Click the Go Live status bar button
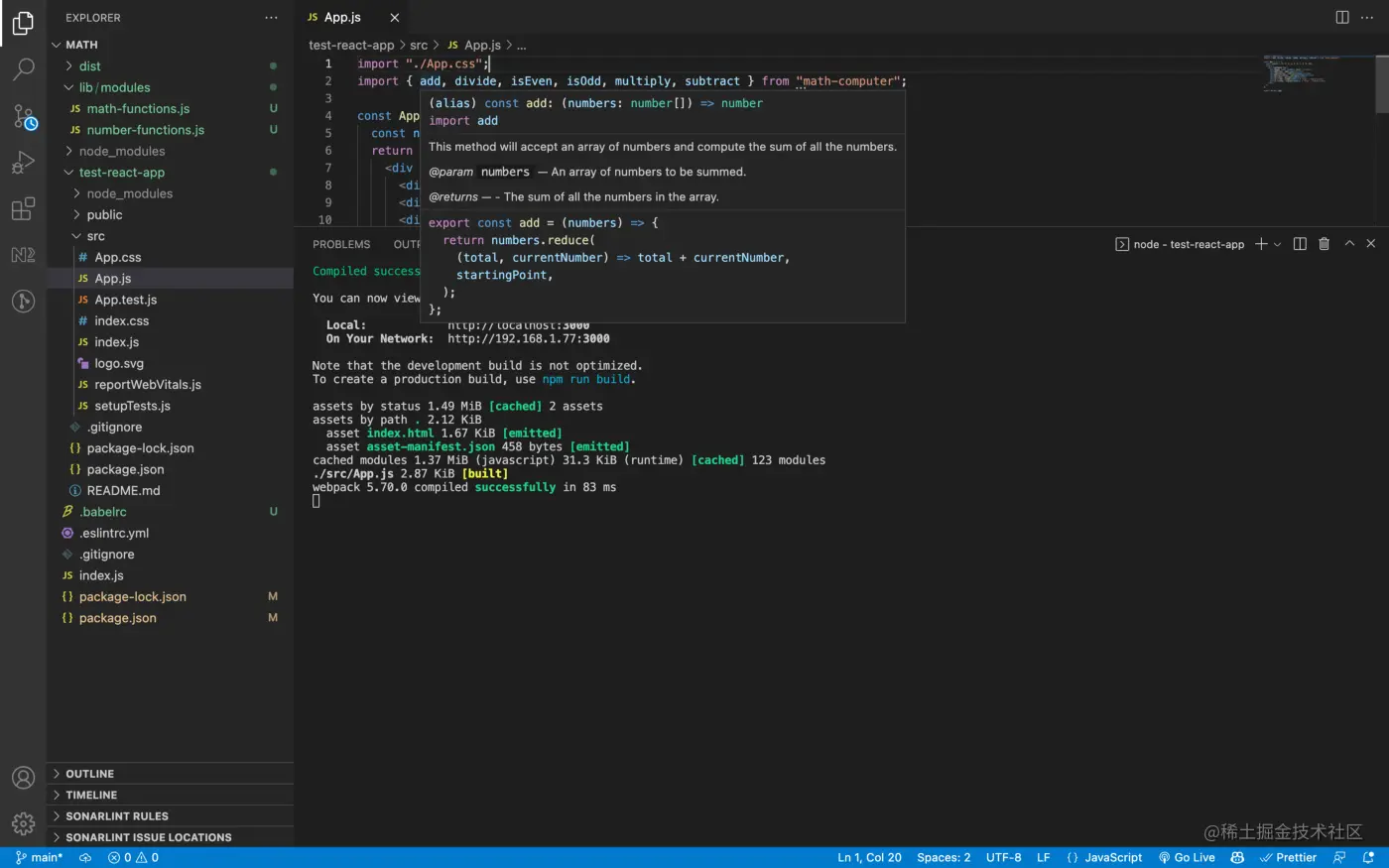 [1187, 858]
